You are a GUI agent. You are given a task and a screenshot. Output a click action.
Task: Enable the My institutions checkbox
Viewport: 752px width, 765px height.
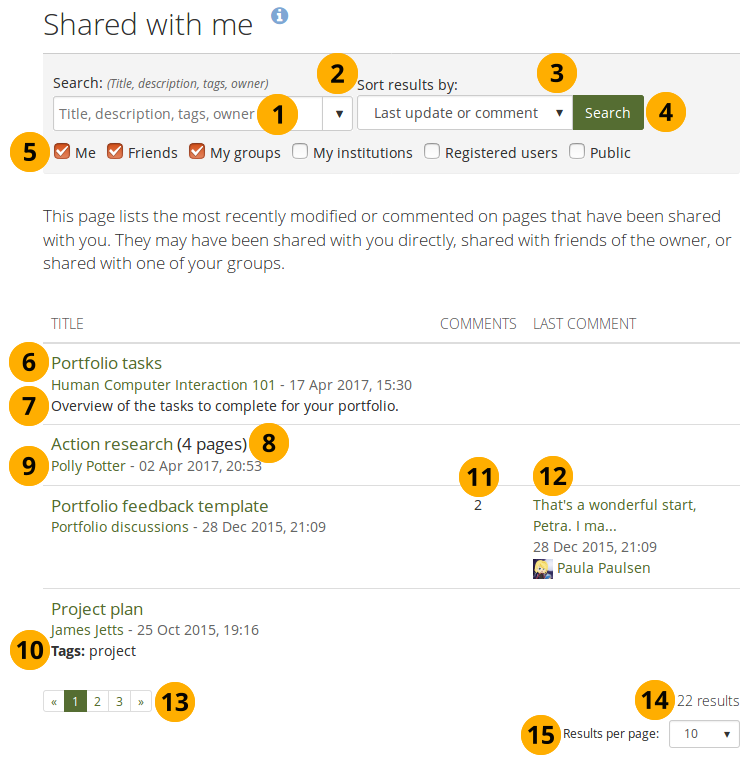(x=300, y=153)
